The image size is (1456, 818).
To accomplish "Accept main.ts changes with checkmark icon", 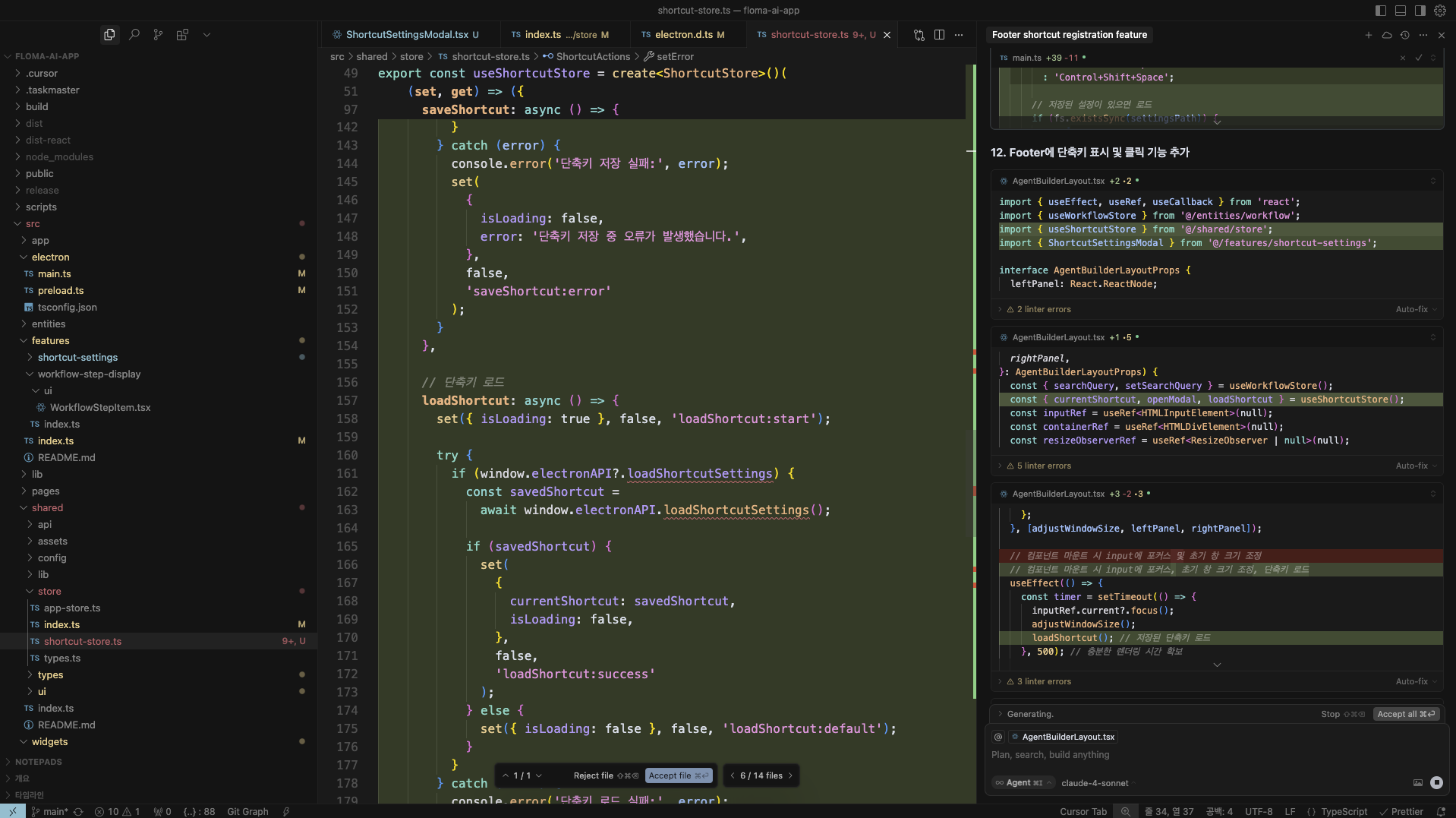I will (x=1418, y=58).
